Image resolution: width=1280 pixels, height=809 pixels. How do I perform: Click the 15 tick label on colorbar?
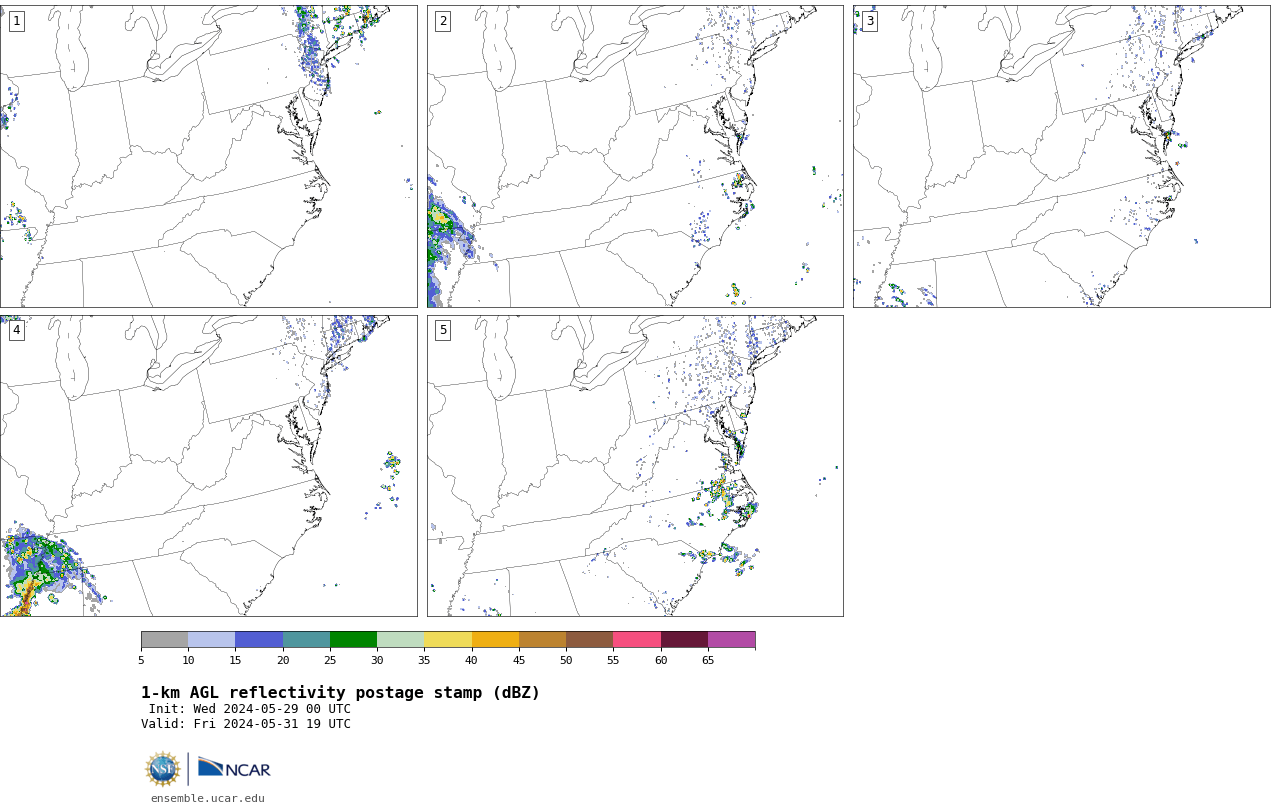click(x=235, y=660)
